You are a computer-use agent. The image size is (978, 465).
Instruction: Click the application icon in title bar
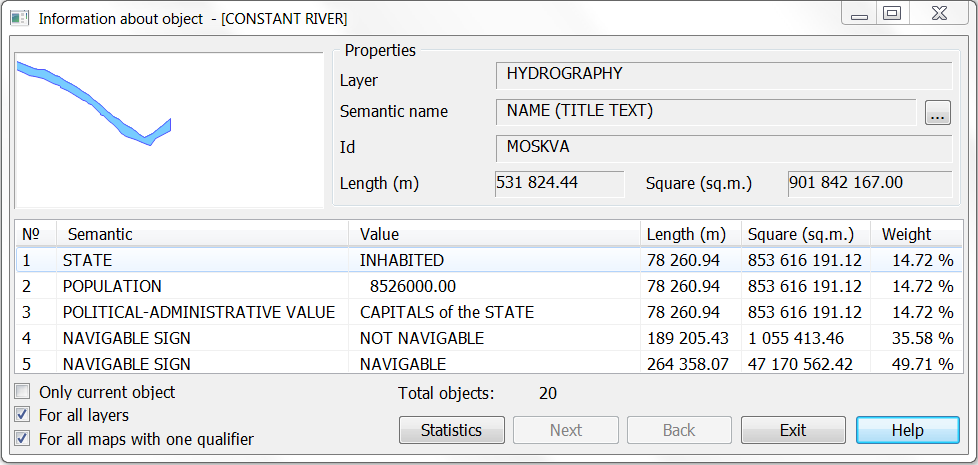tap(19, 18)
